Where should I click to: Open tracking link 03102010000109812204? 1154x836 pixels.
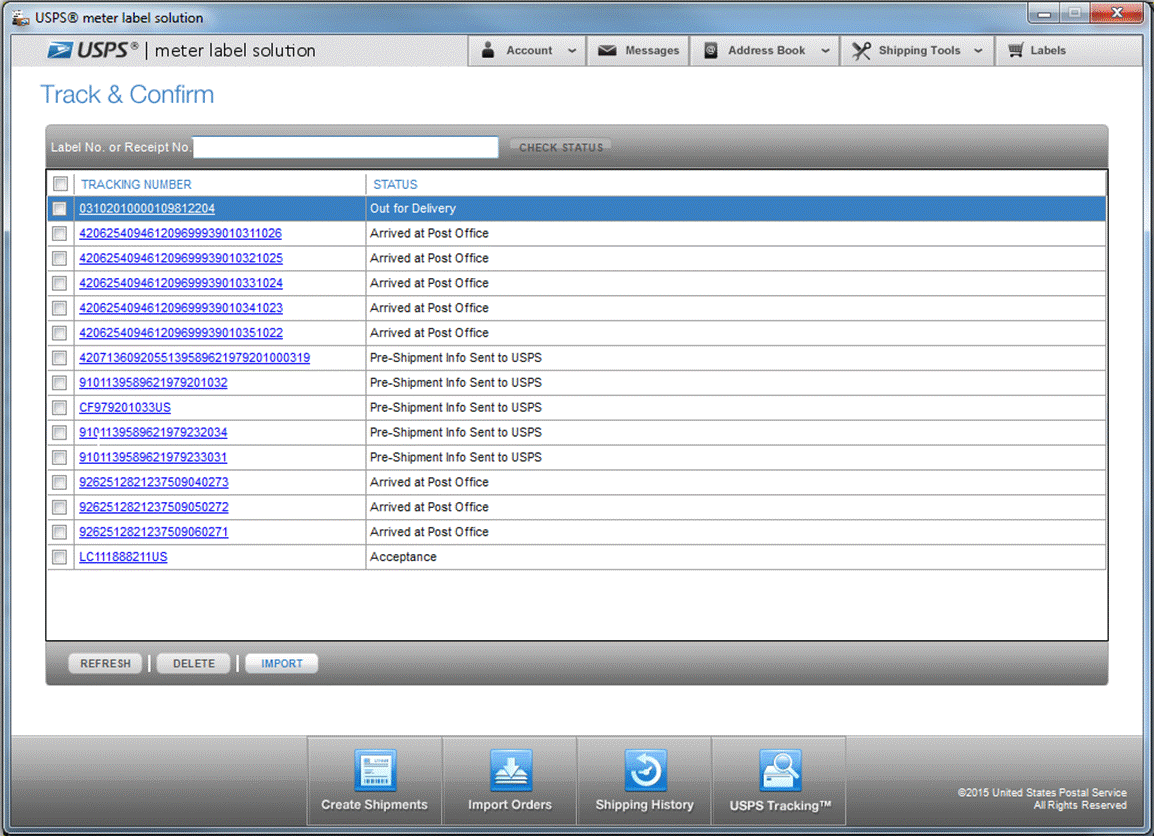147,208
